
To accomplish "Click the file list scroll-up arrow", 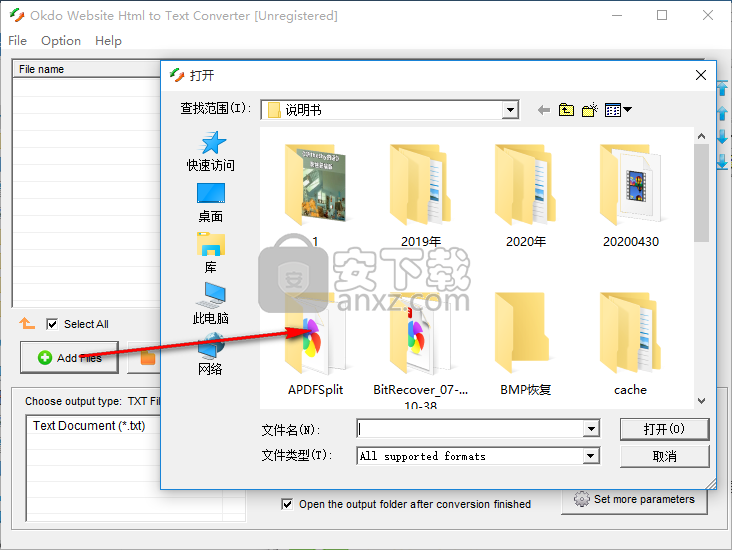I will pyautogui.click(x=701, y=136).
